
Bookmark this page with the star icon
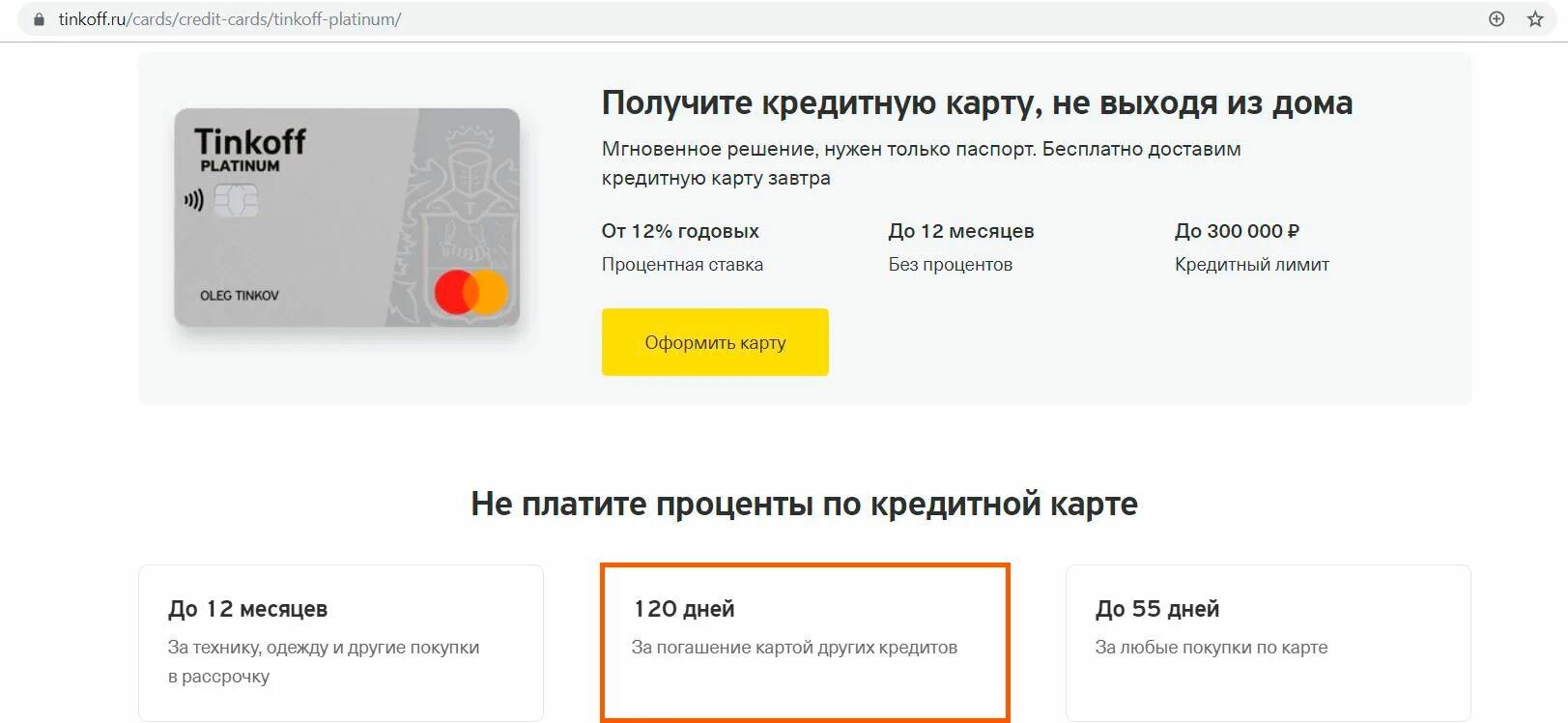pyautogui.click(x=1535, y=19)
